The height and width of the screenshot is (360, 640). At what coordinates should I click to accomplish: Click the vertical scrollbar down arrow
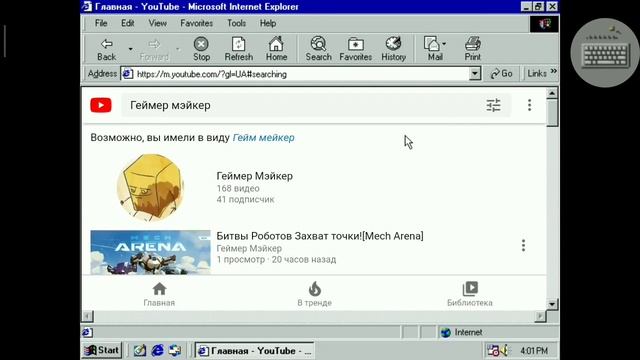[x=552, y=304]
